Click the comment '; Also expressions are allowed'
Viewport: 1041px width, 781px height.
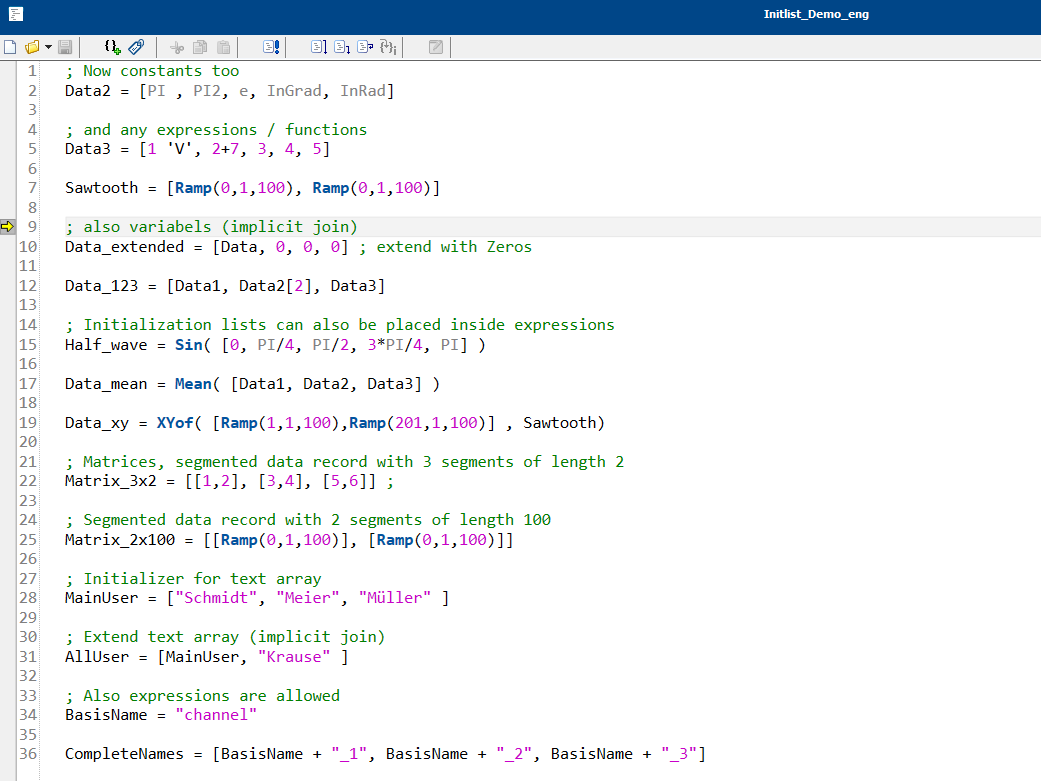[202, 696]
